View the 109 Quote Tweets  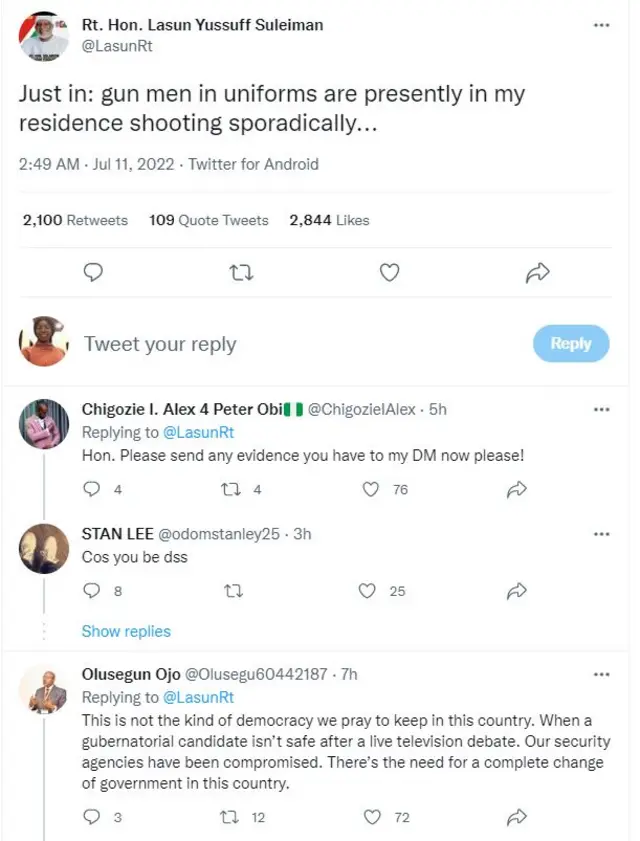pos(209,220)
